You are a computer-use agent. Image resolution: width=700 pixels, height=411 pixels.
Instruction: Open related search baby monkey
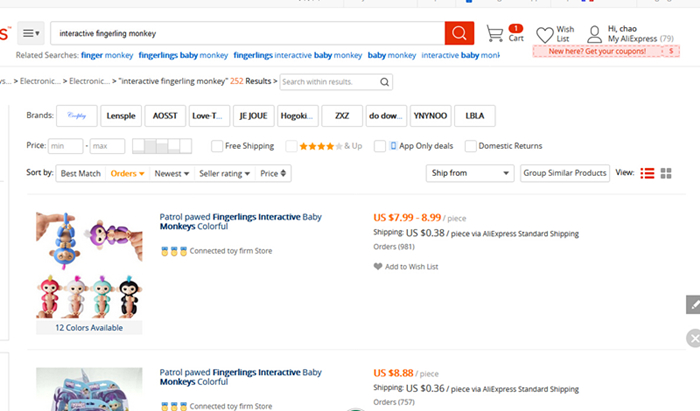(392, 55)
